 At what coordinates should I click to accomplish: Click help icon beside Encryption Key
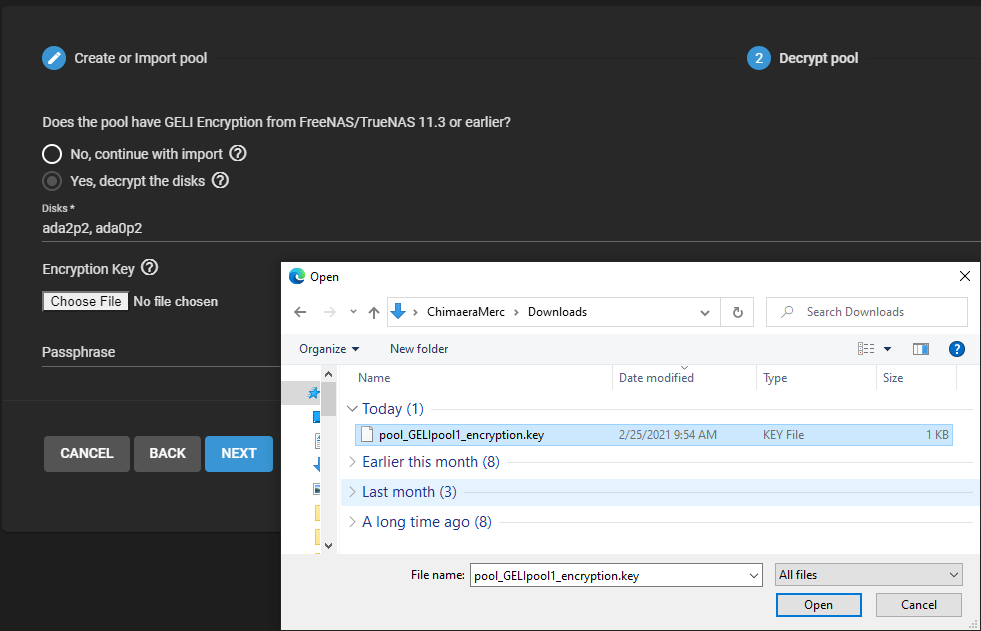click(150, 268)
